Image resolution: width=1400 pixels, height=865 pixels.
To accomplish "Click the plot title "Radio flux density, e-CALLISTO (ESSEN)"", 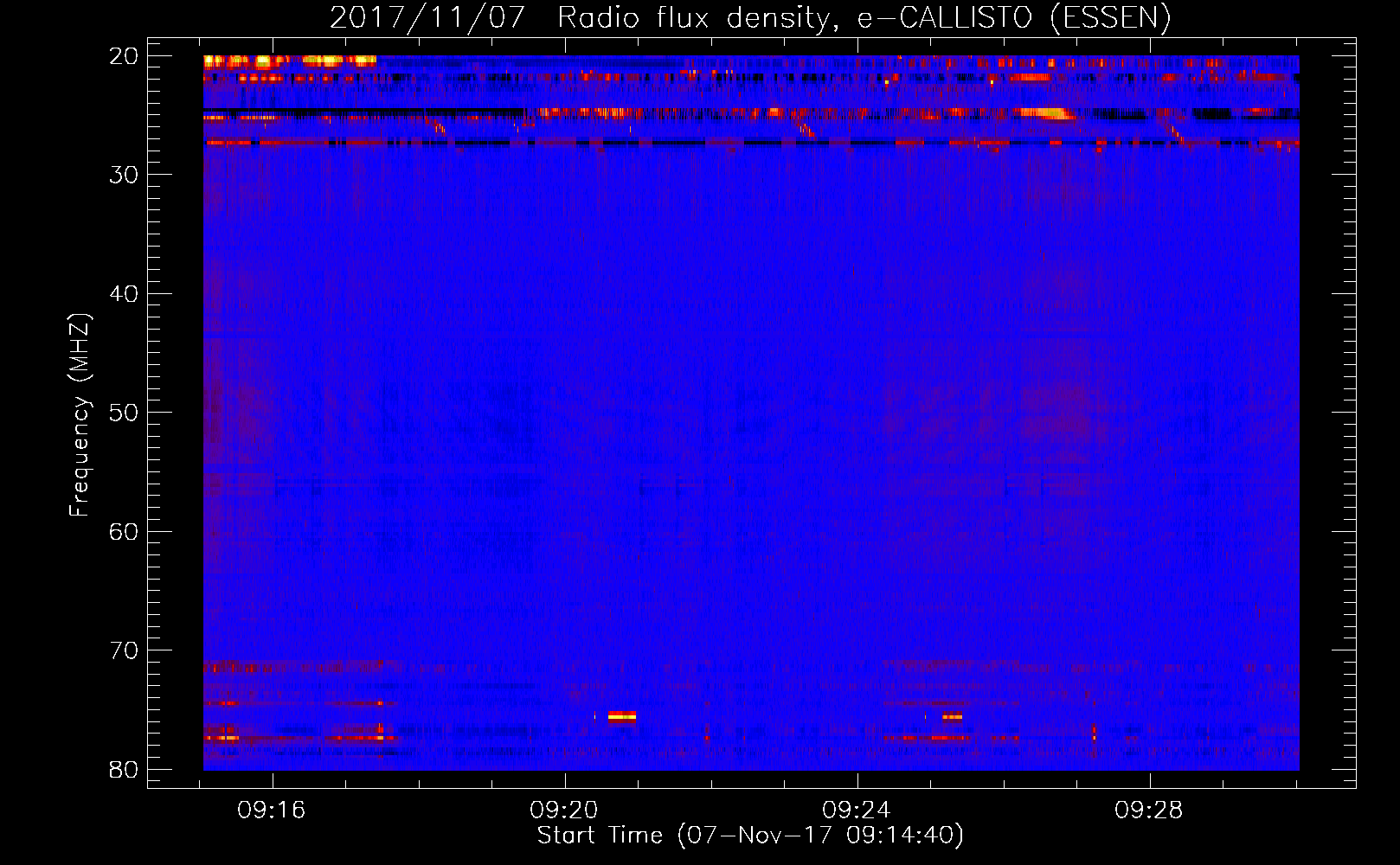I will pyautogui.click(x=864, y=16).
